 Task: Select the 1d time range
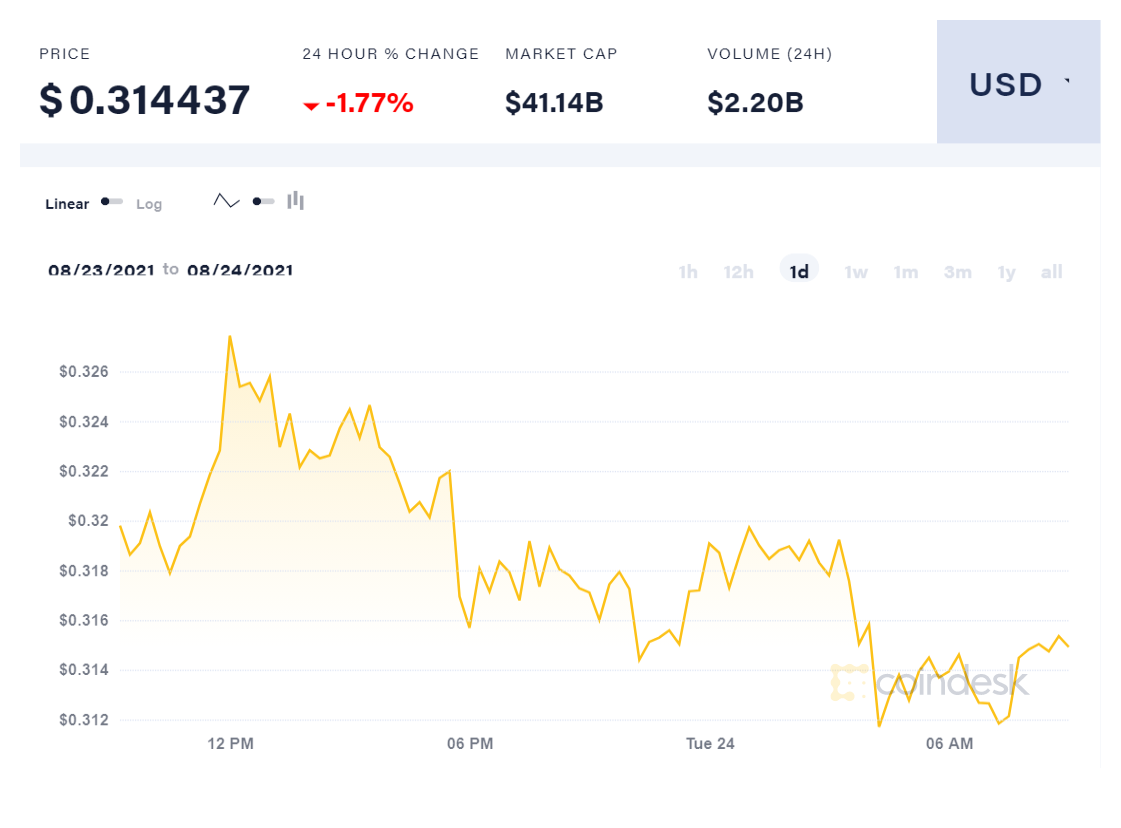pyautogui.click(x=799, y=272)
